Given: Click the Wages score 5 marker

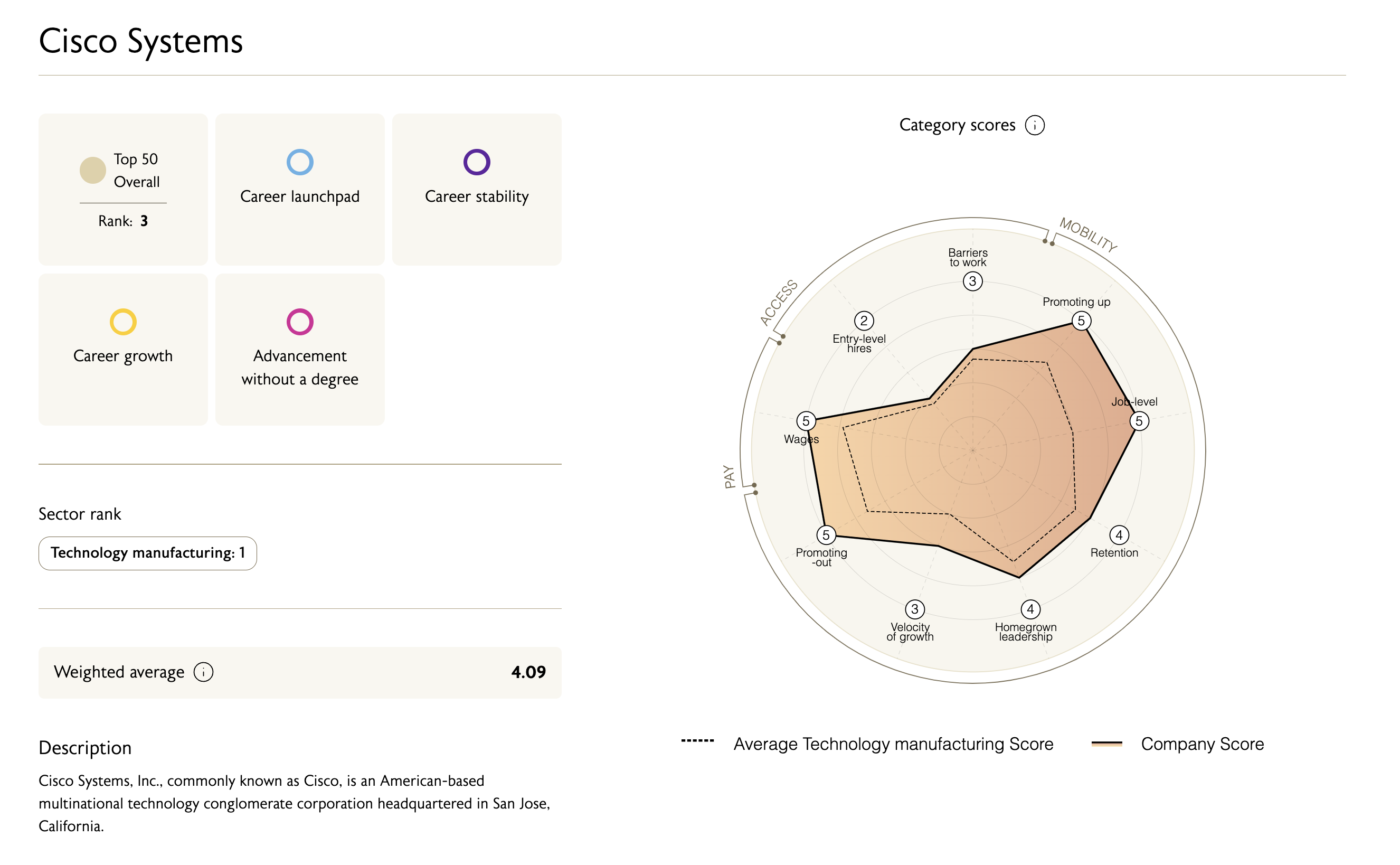Looking at the screenshot, I should (806, 421).
